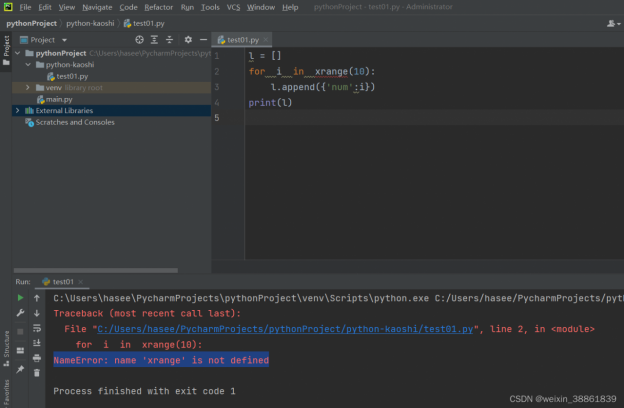Viewport: 624px width, 408px height.
Task: Expand the venv folder
Action: tap(28, 88)
